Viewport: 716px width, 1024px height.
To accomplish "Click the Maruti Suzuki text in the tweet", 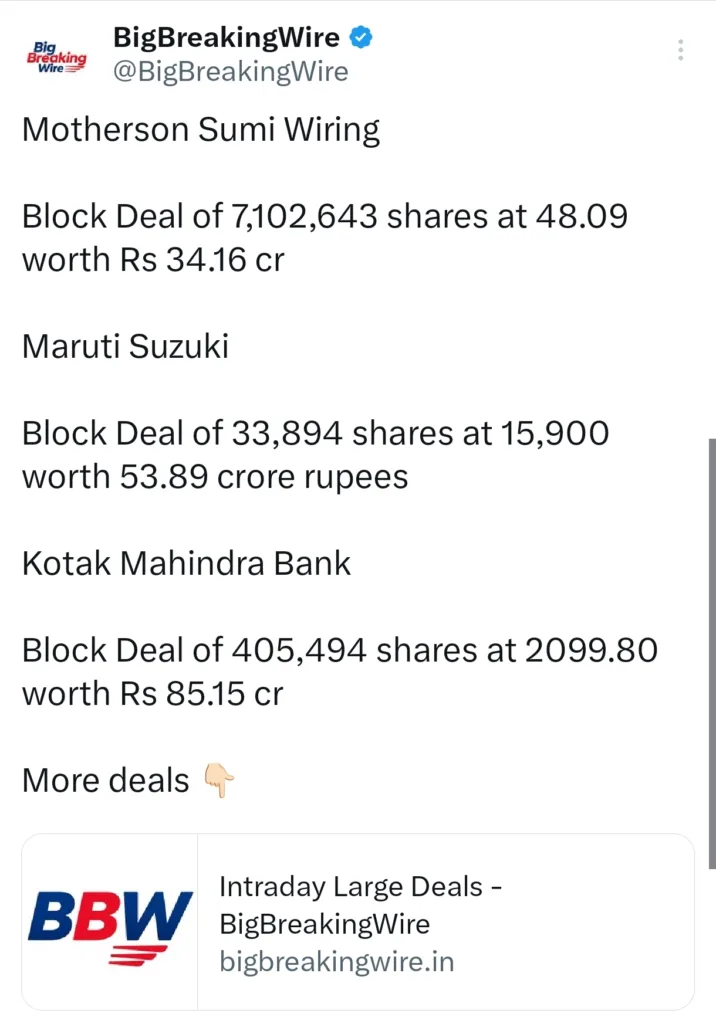I will pyautogui.click(x=126, y=347).
